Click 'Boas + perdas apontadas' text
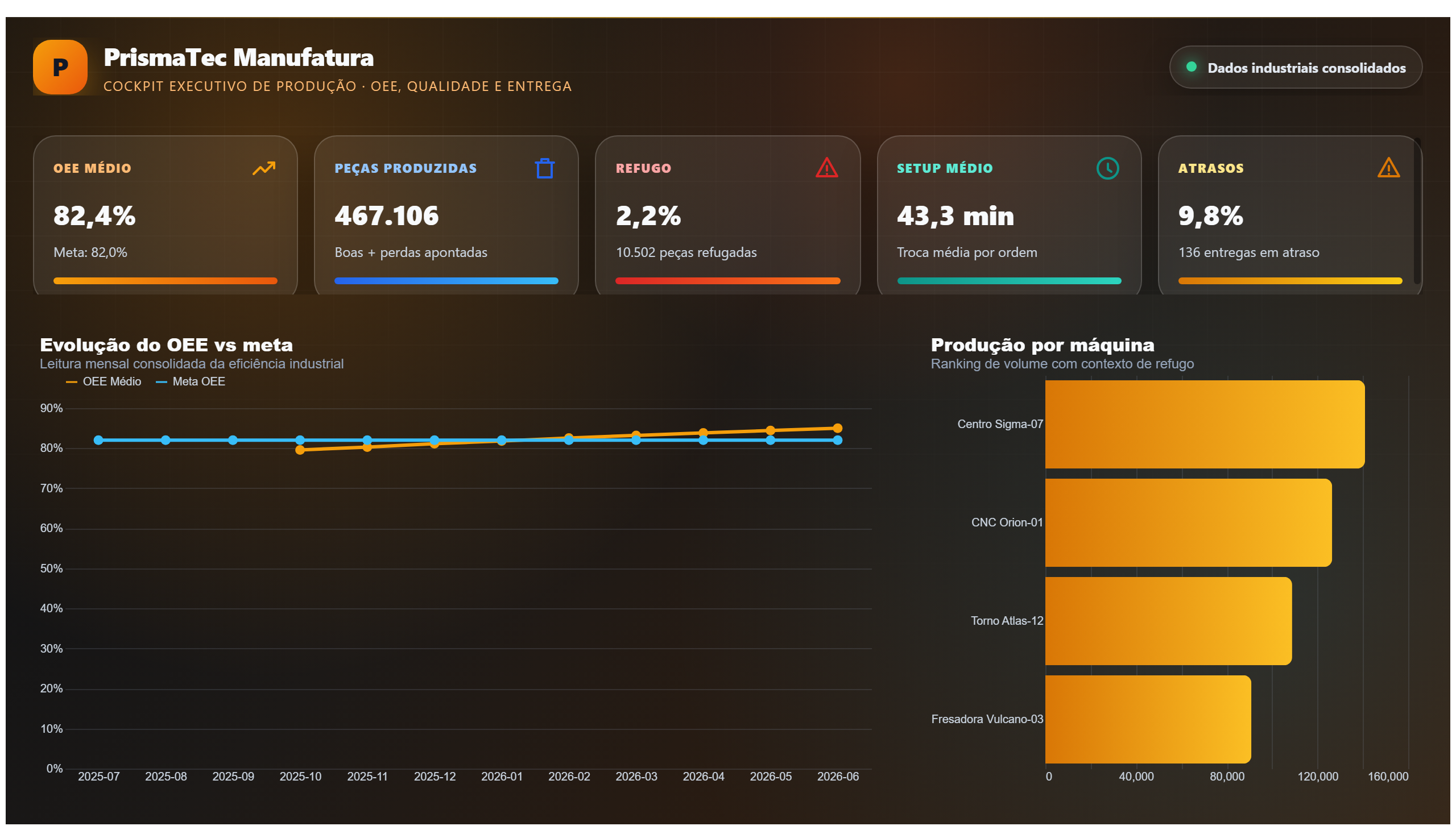1456x830 pixels. [411, 252]
